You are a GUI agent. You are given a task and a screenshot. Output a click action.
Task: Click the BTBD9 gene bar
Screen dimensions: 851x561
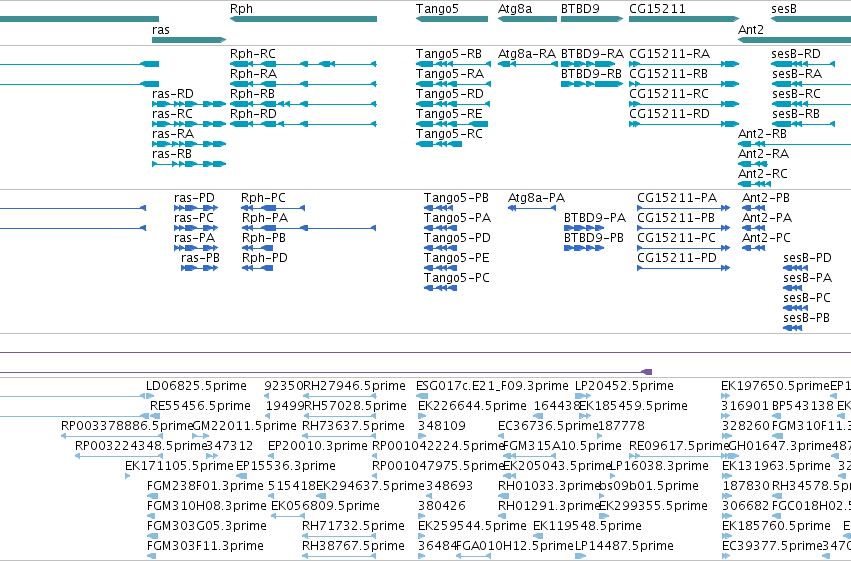pyautogui.click(x=592, y=19)
